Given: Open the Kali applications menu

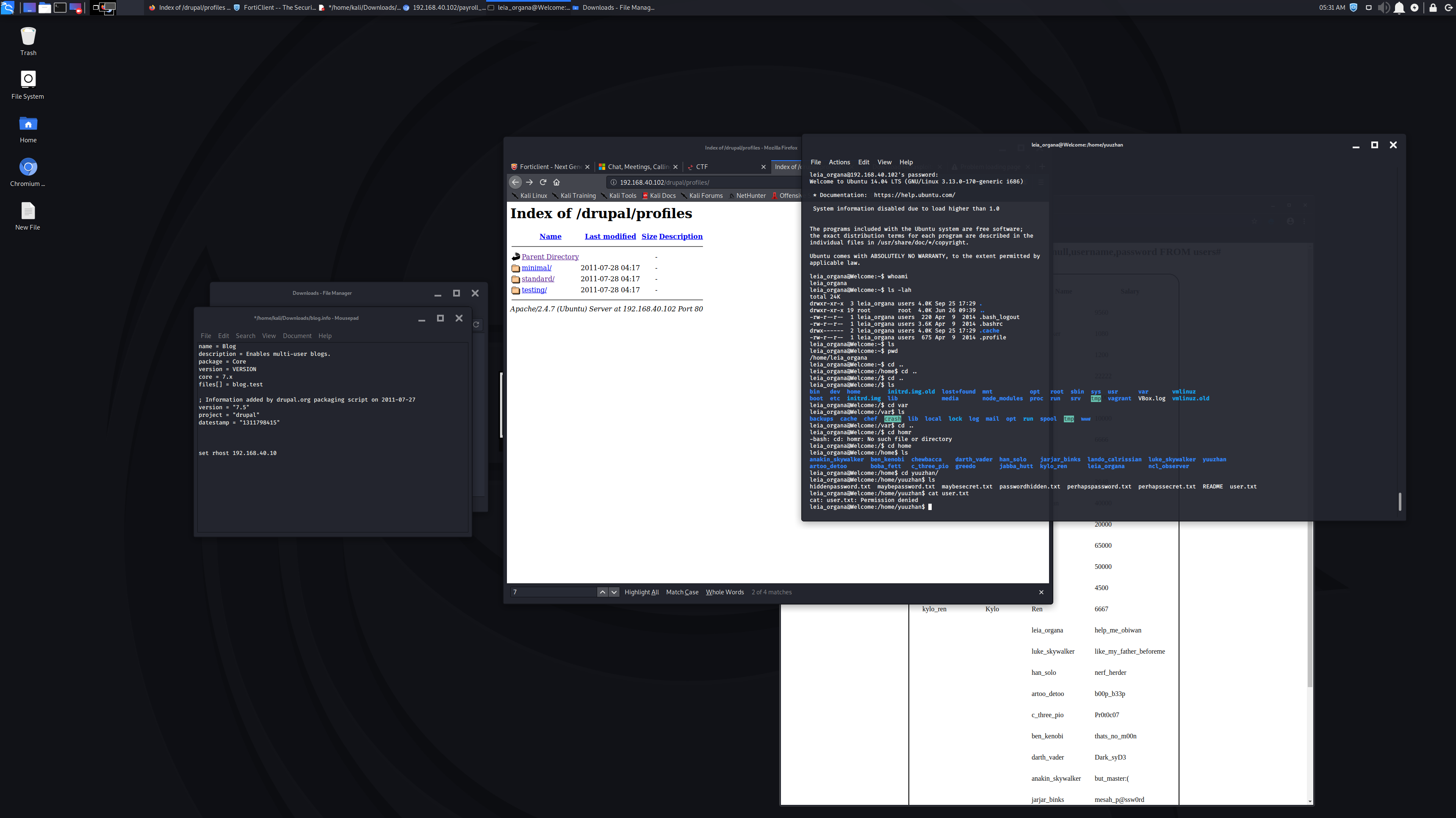Looking at the screenshot, I should point(7,7).
